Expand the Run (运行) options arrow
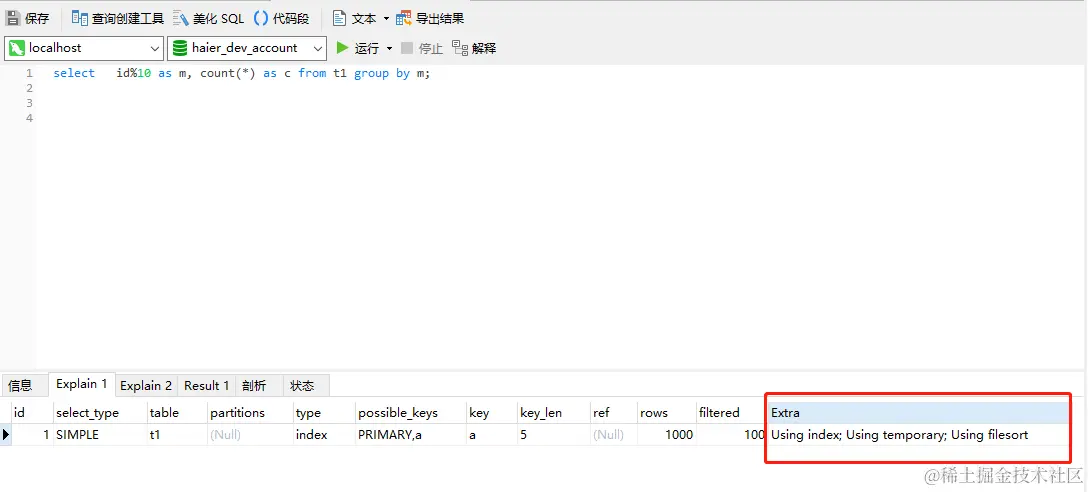1090x492 pixels. coord(389,48)
